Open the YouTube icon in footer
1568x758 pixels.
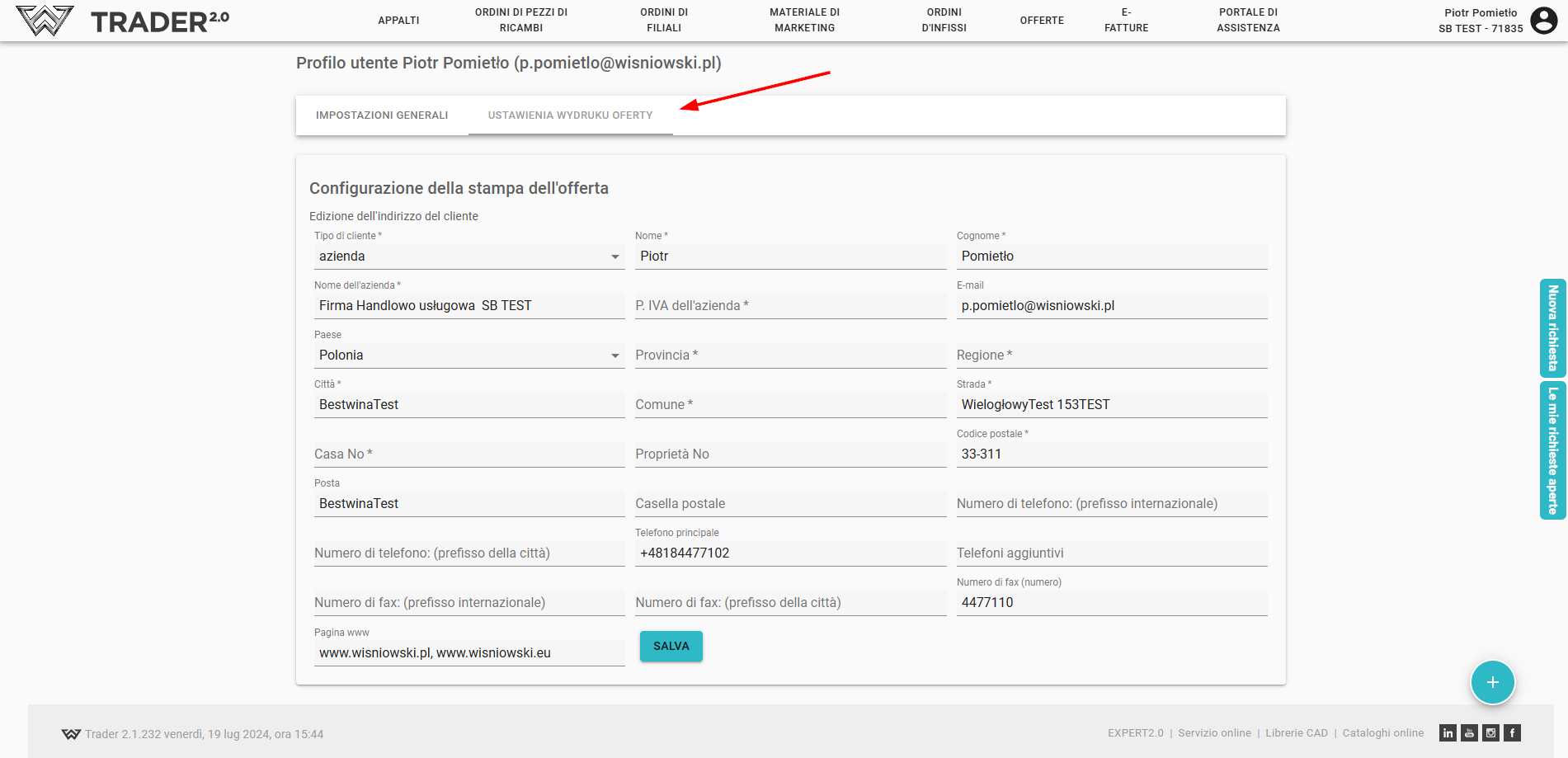[x=1469, y=733]
